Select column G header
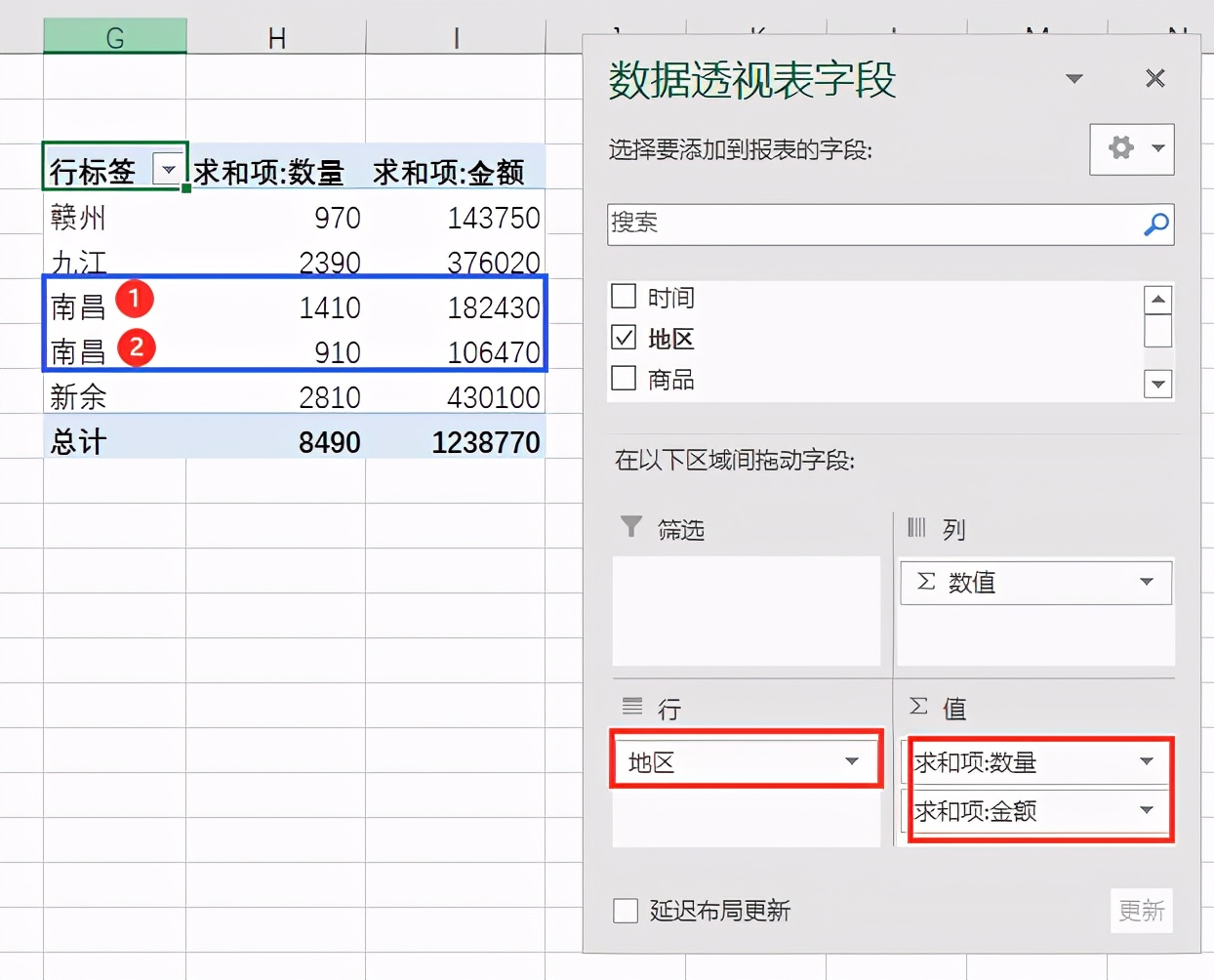1214x980 pixels. 115,37
